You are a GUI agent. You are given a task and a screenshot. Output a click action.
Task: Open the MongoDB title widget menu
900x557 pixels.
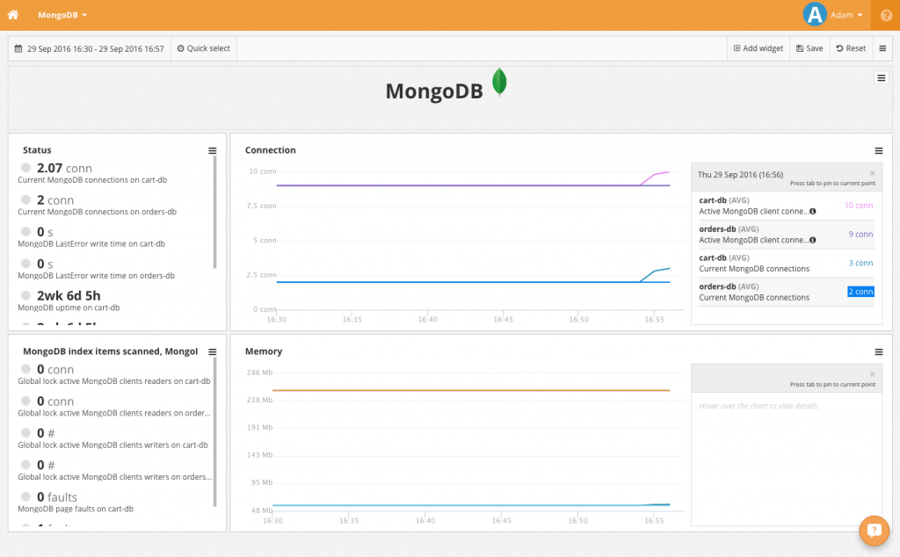click(881, 78)
